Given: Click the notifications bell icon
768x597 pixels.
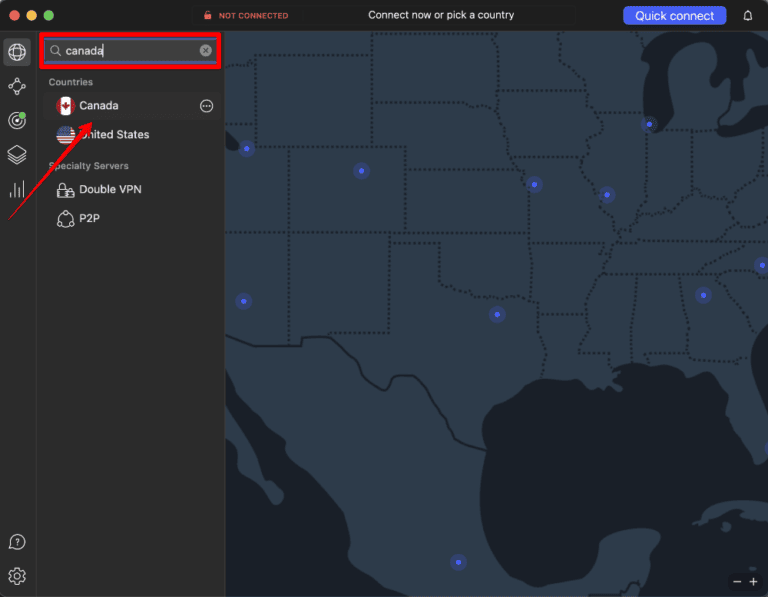Looking at the screenshot, I should 748,15.
